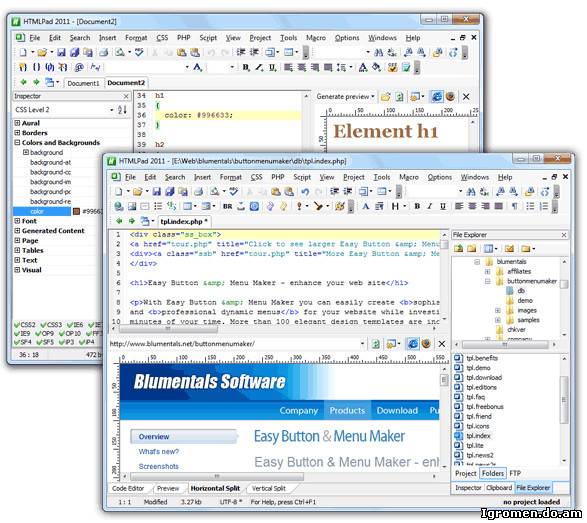The height and width of the screenshot is (523, 587).
Task: Click the heading H icon in toolbar
Action: click(395, 206)
